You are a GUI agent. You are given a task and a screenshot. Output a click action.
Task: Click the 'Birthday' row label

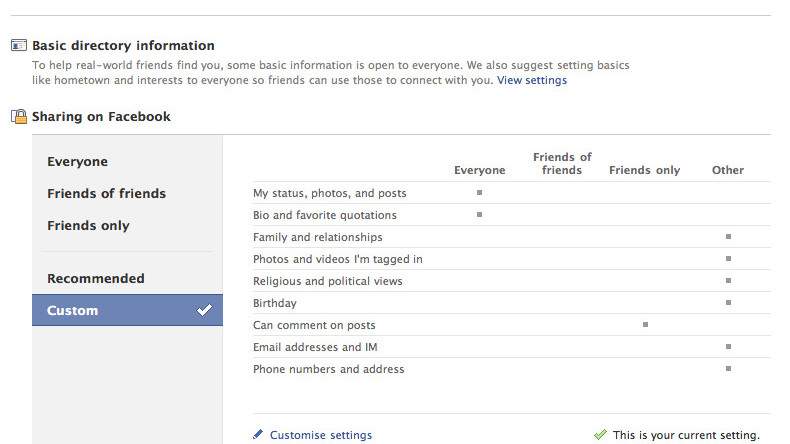[x=275, y=303]
